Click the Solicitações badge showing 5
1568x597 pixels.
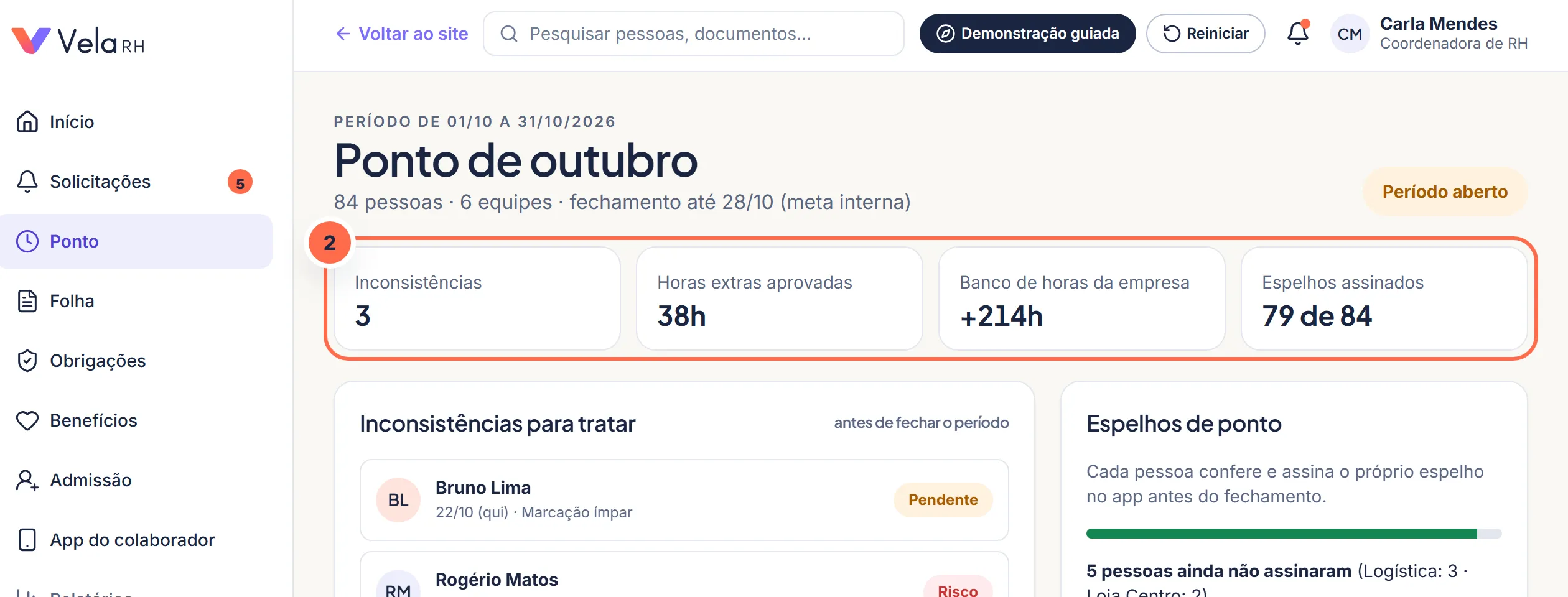pyautogui.click(x=240, y=183)
